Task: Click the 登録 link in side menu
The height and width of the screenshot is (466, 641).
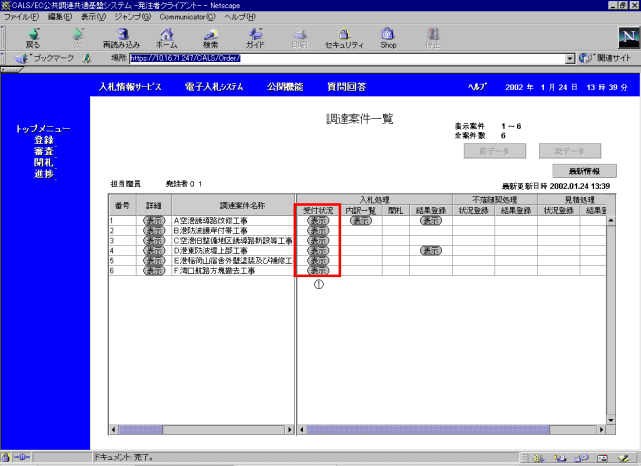Action: pos(44,140)
